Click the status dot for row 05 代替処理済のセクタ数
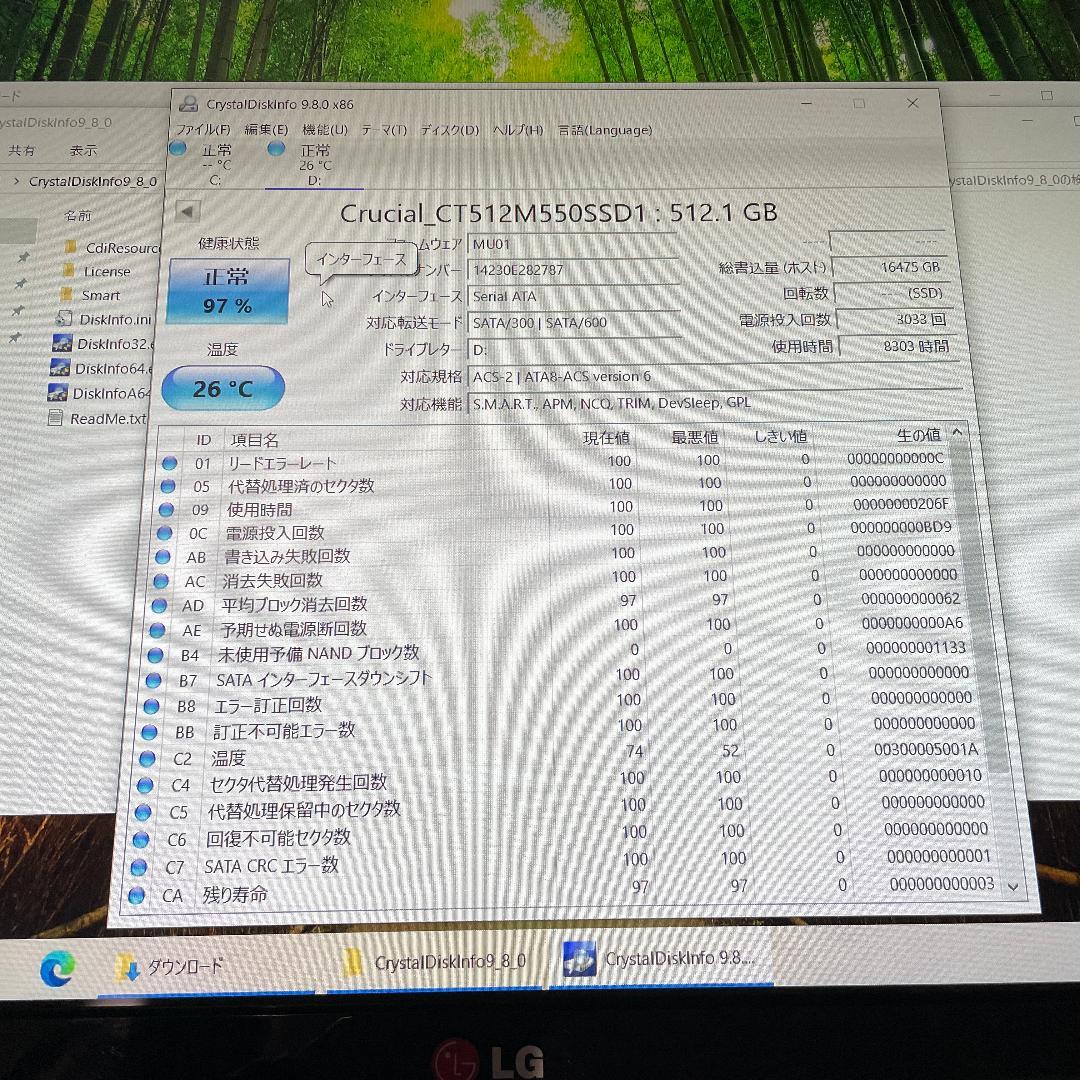 click(168, 486)
